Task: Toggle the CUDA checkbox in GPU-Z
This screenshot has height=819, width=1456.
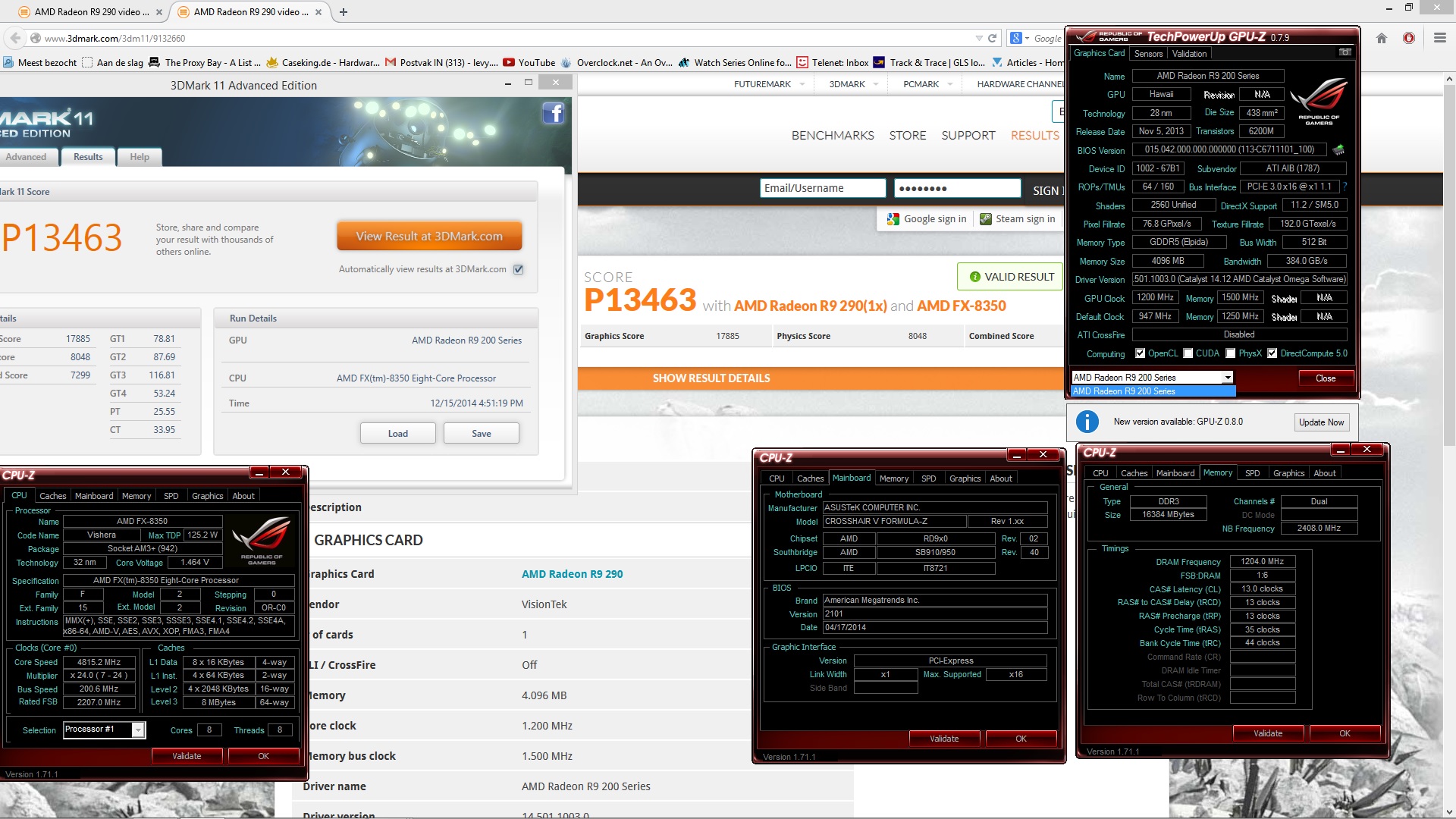Action: pos(1188,353)
